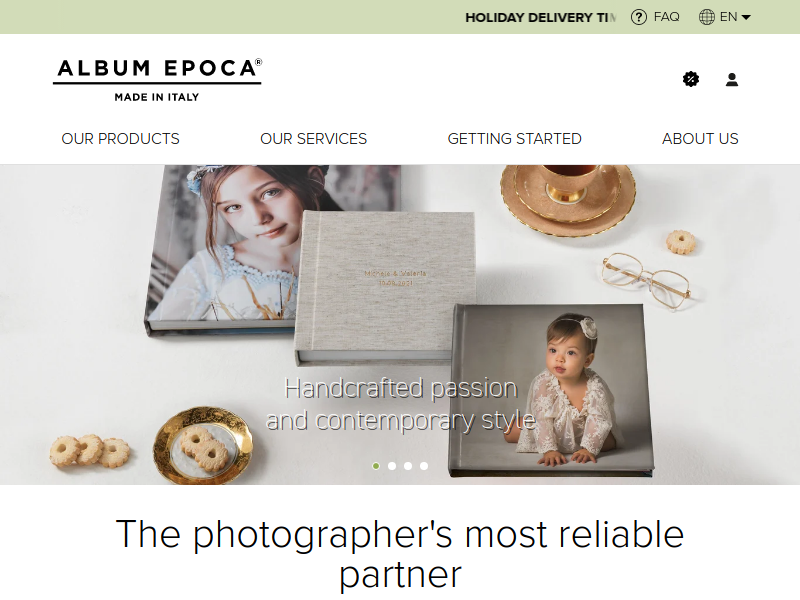Click the FAQ question mark icon
This screenshot has width=800, height=600.
[638, 17]
